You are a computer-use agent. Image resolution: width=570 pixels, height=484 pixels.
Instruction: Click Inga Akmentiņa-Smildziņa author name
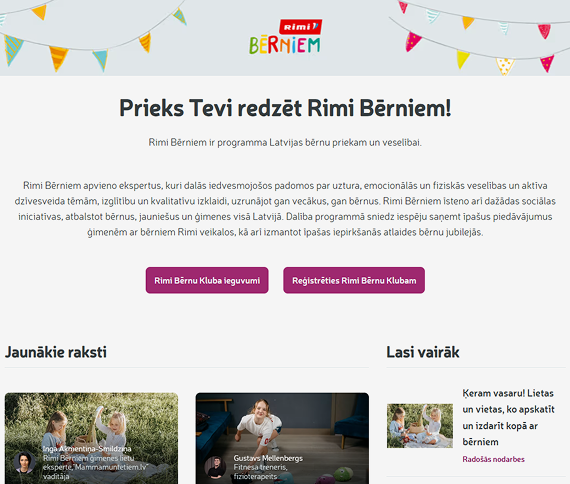click(x=87, y=449)
